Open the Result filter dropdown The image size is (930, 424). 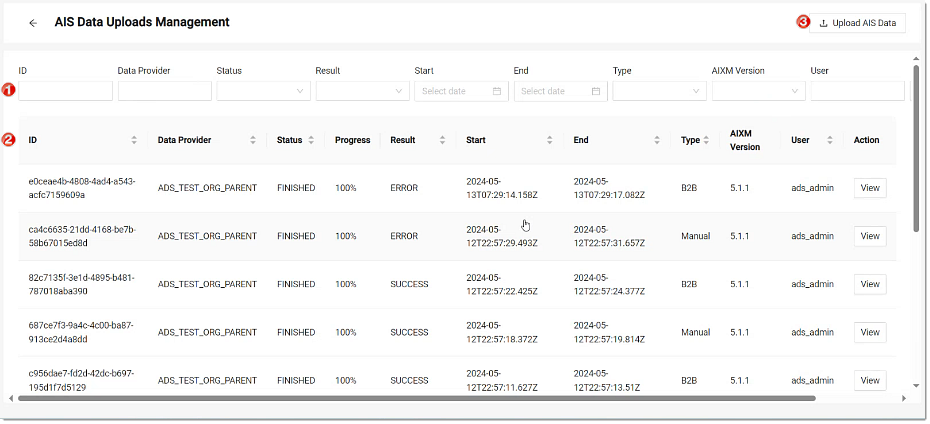point(362,91)
